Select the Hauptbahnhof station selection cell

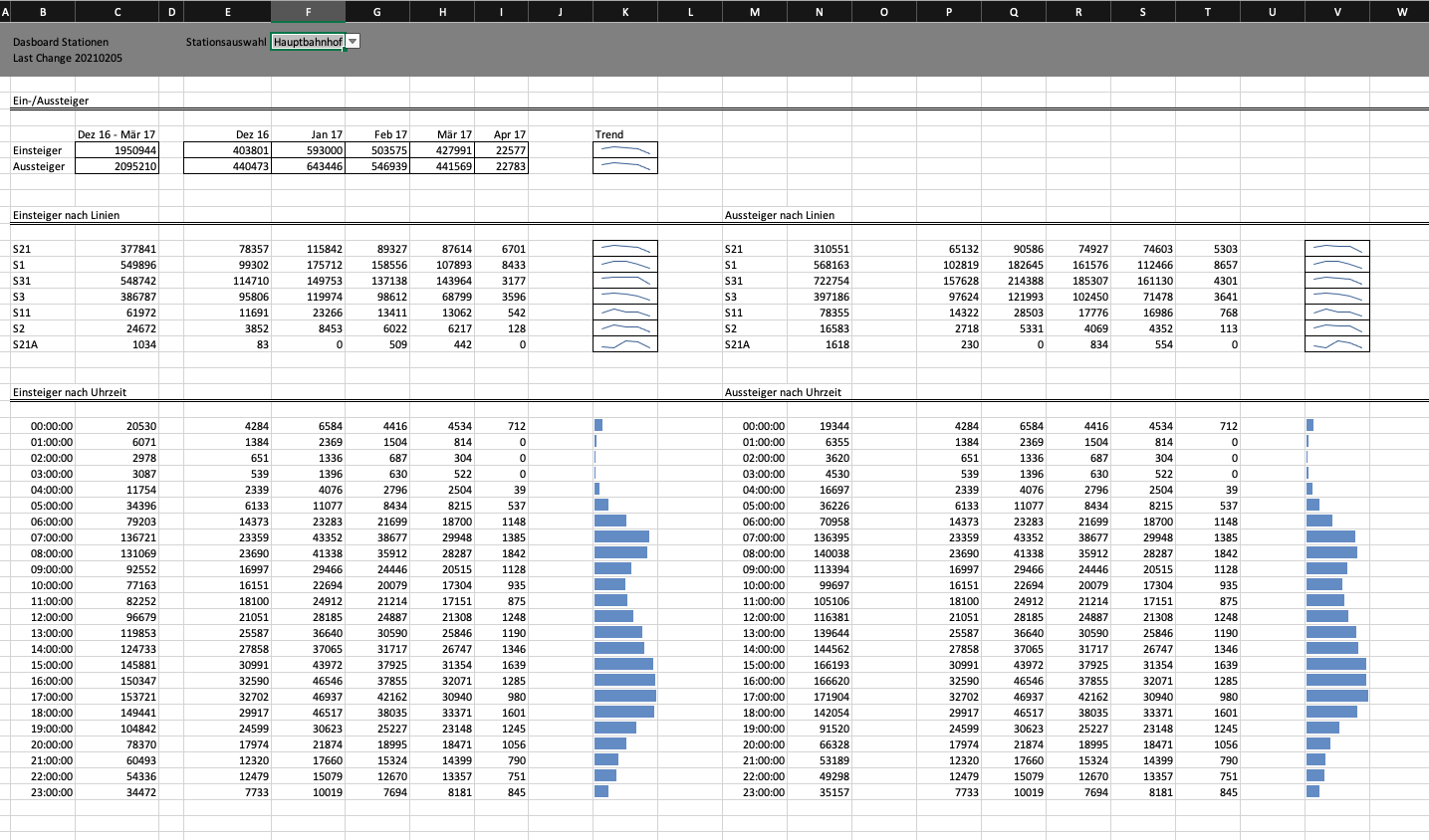coord(308,42)
